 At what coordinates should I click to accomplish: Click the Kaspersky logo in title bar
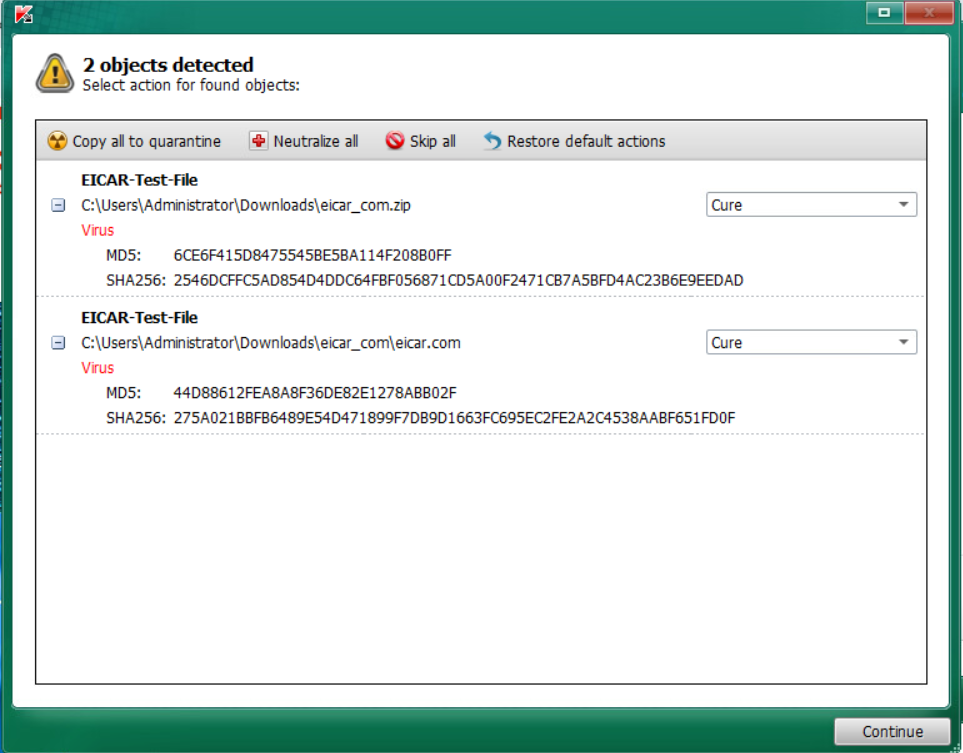pyautogui.click(x=23, y=14)
